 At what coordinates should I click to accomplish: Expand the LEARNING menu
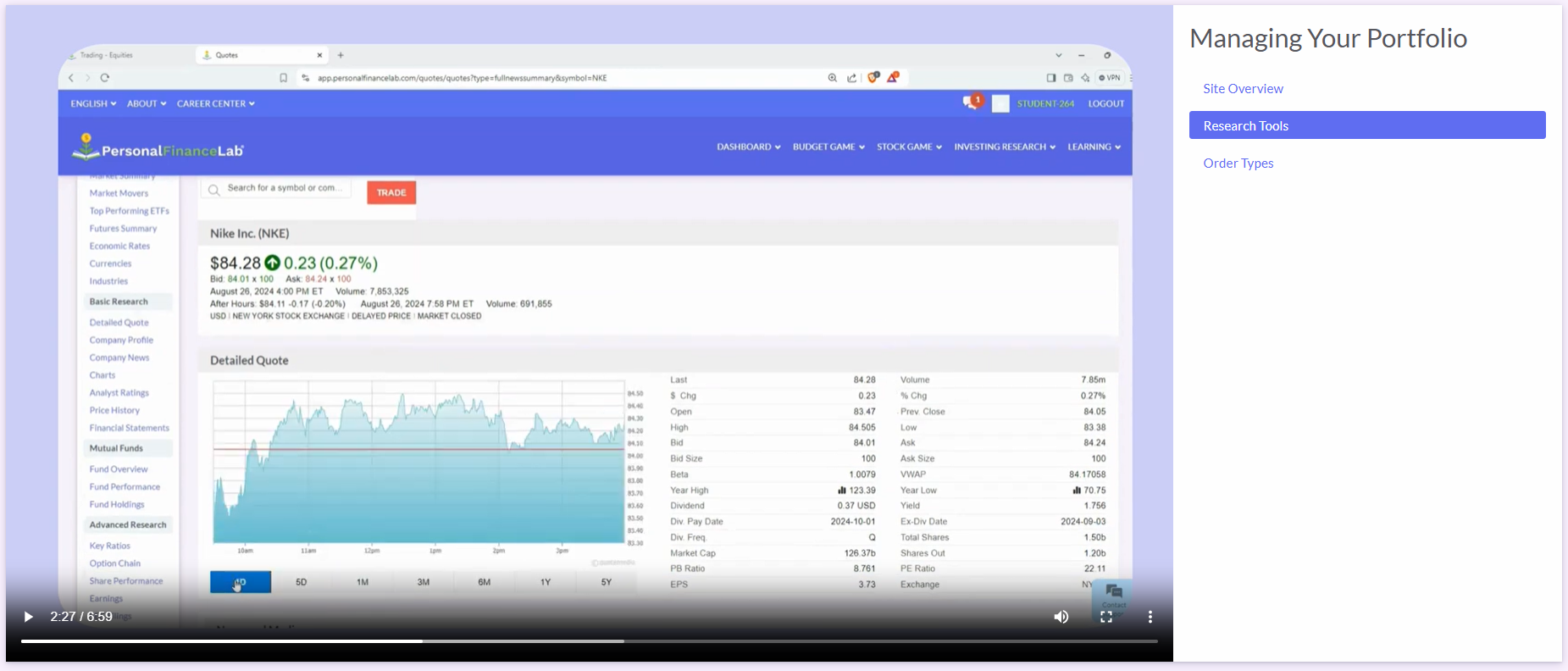(x=1094, y=147)
